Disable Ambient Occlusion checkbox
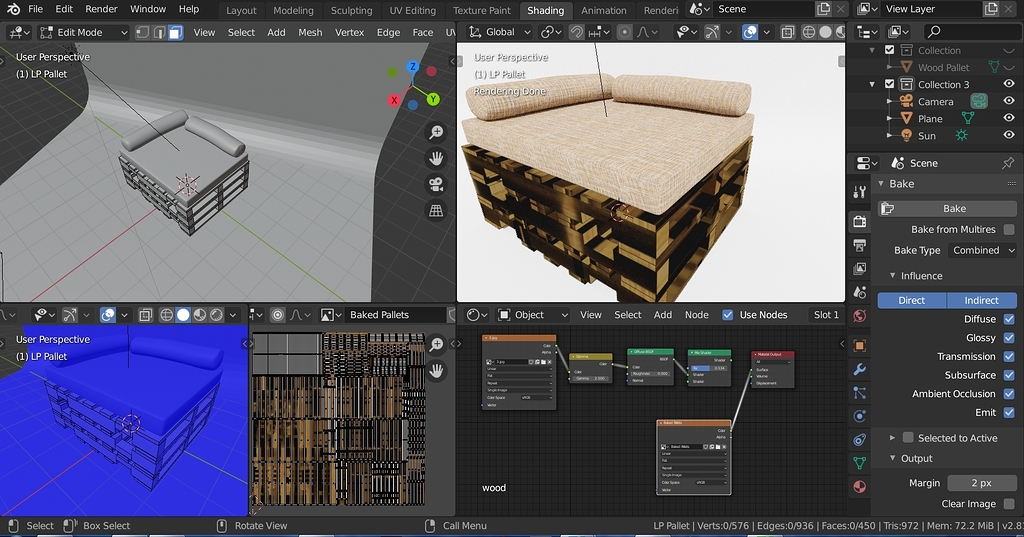1024x537 pixels. pyautogui.click(x=1009, y=394)
